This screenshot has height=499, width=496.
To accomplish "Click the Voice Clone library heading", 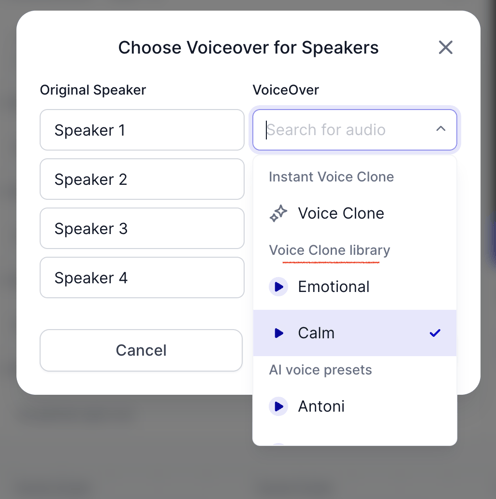I will click(329, 250).
